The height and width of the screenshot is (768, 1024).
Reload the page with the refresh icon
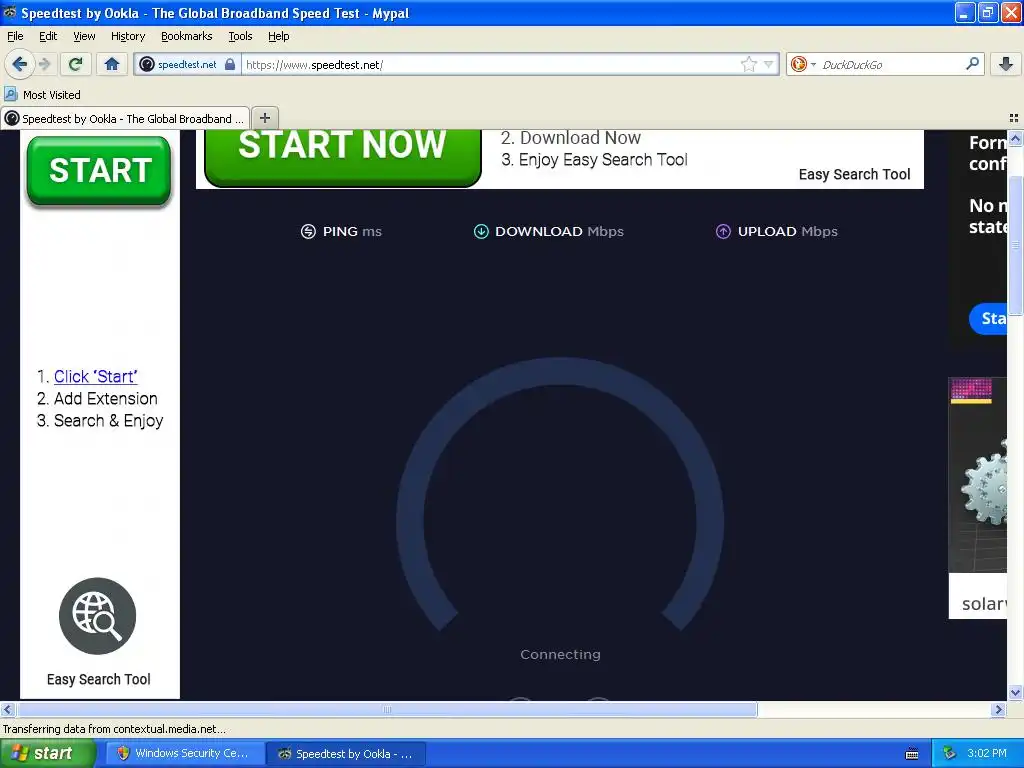(76, 64)
